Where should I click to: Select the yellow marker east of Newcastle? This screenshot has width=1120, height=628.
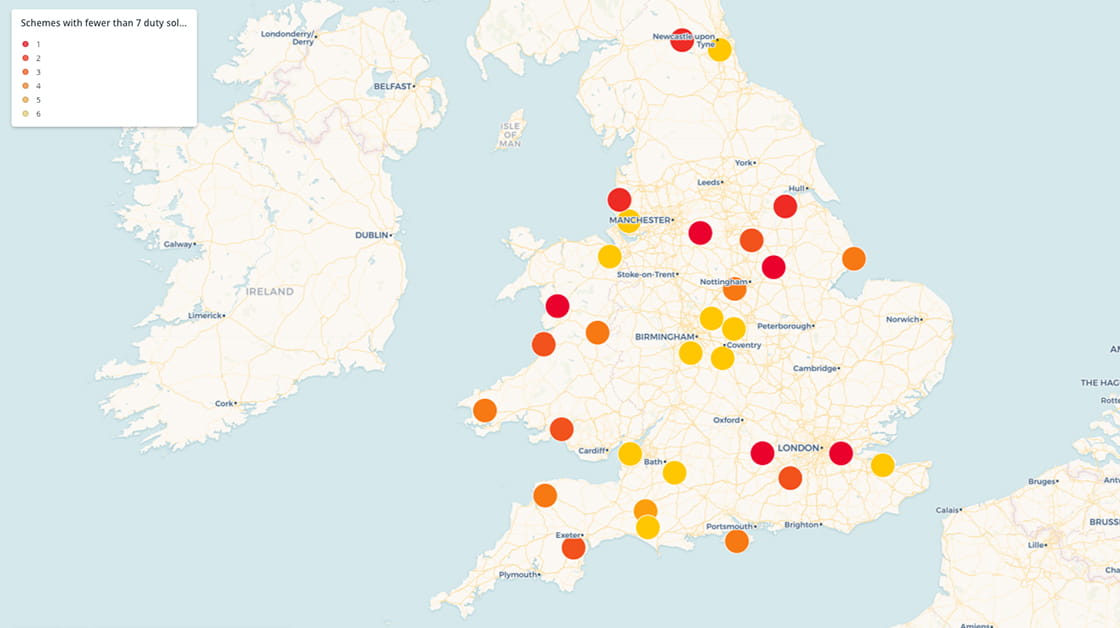719,50
